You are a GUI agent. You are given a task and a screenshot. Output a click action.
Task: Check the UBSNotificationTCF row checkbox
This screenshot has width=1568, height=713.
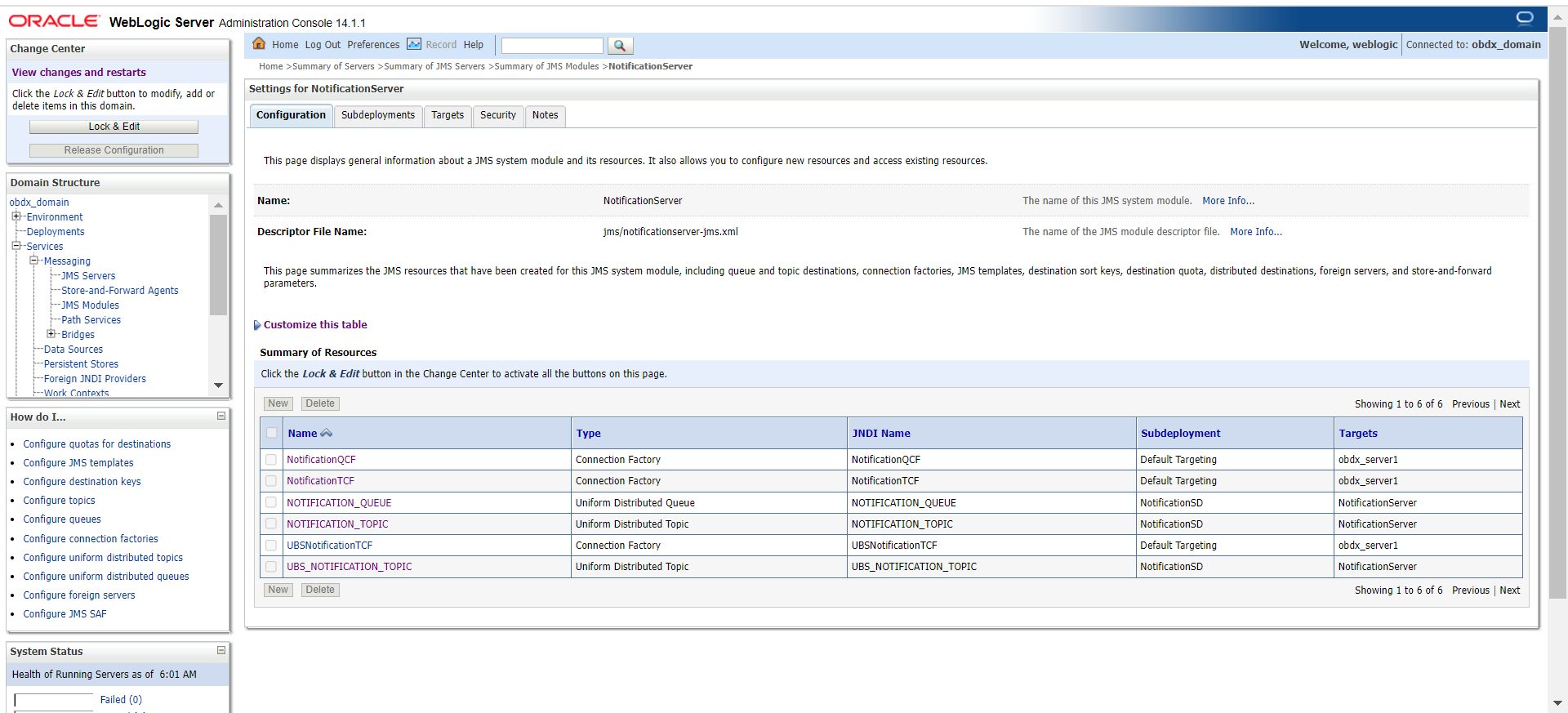(x=271, y=545)
